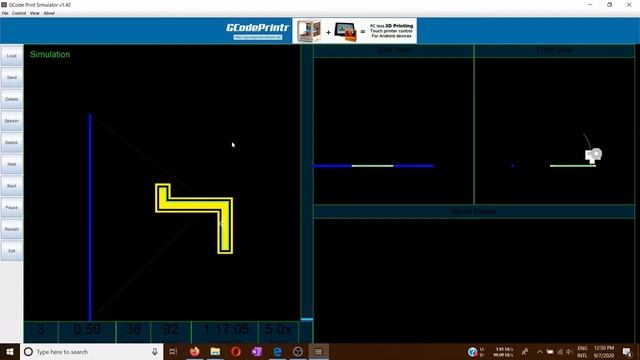Increase simulation speed with Speed+ button

(11, 121)
